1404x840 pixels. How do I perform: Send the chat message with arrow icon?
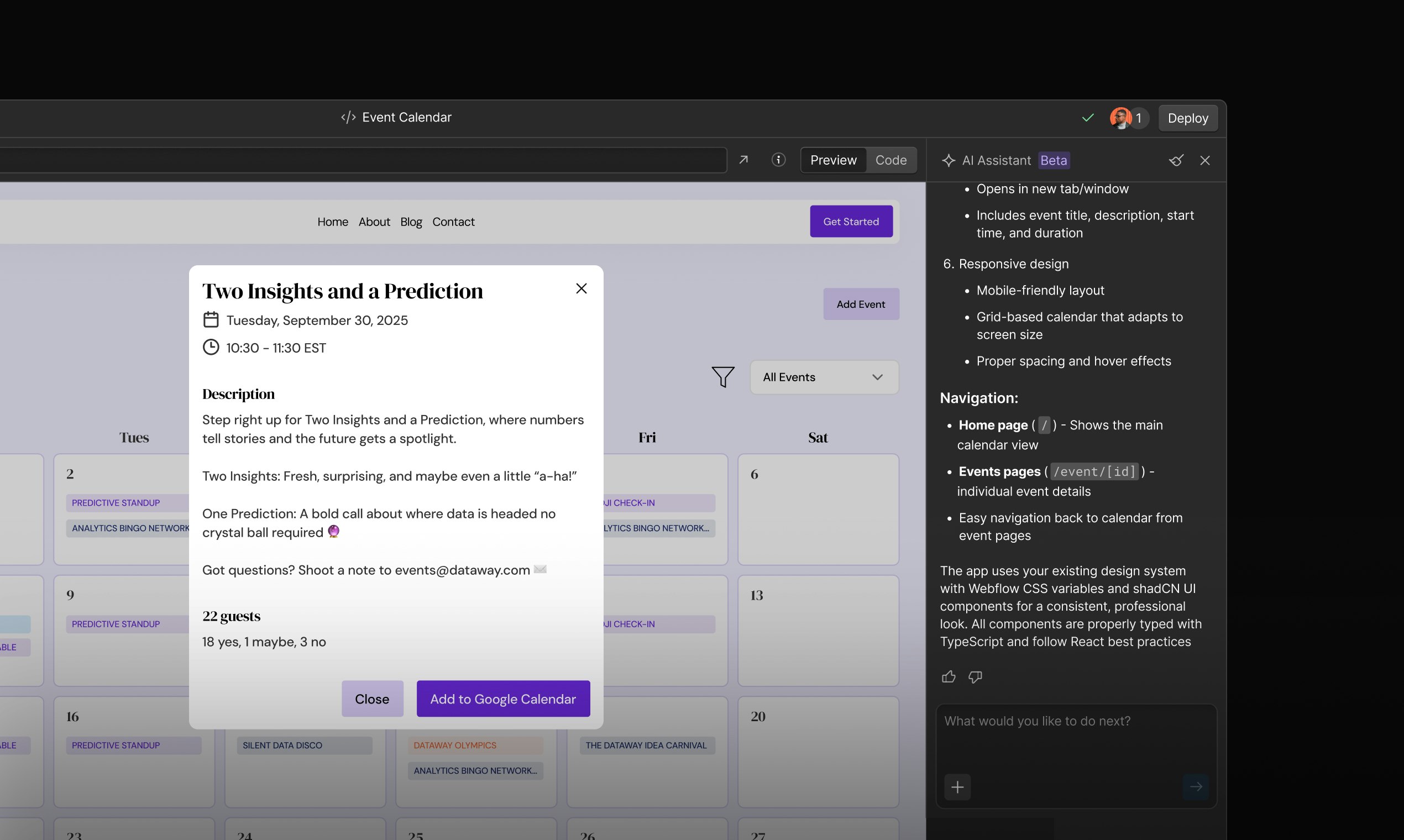[1197, 786]
